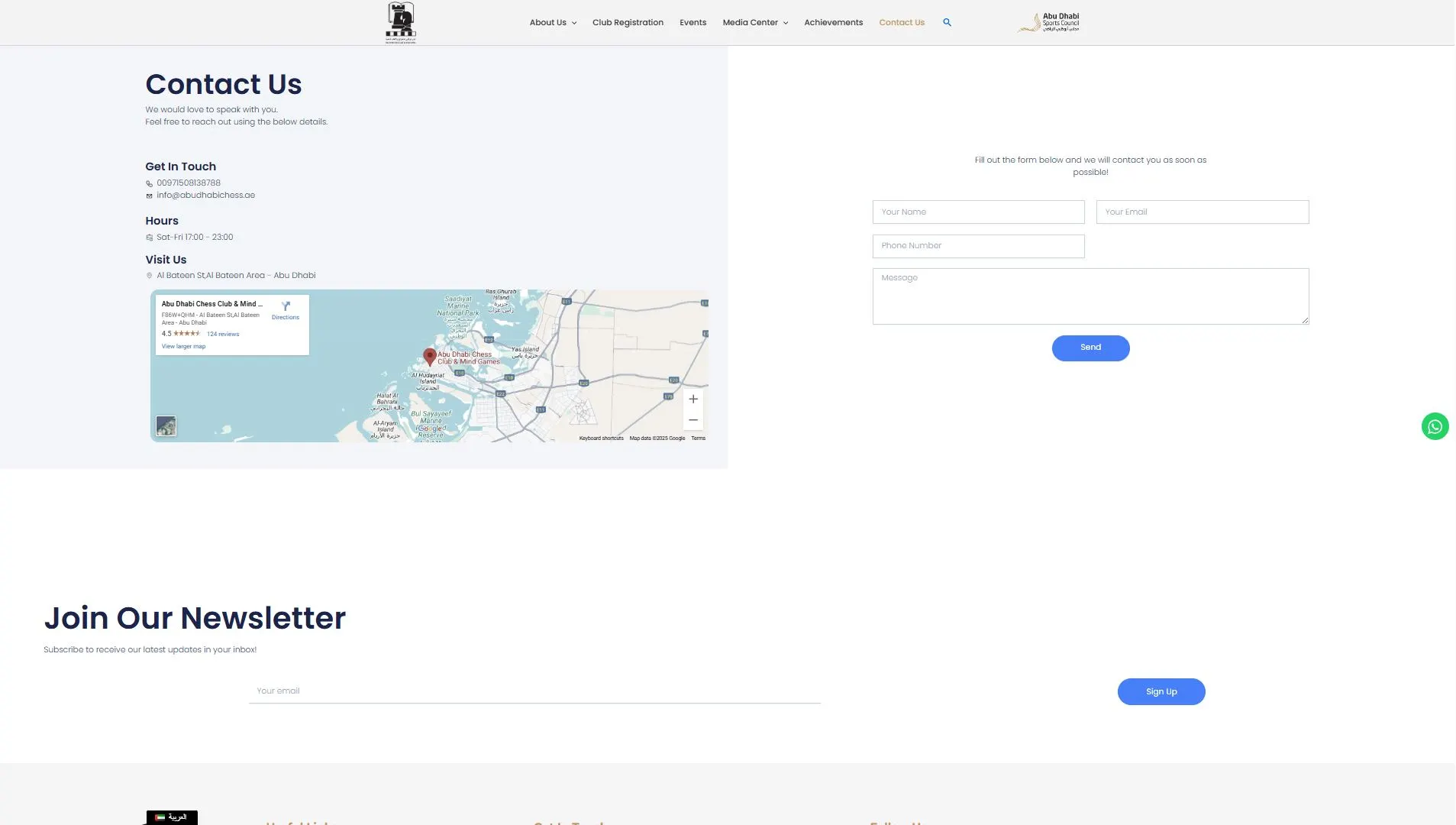Click the red chess club map pin
This screenshot has width=1456, height=825.
click(430, 356)
